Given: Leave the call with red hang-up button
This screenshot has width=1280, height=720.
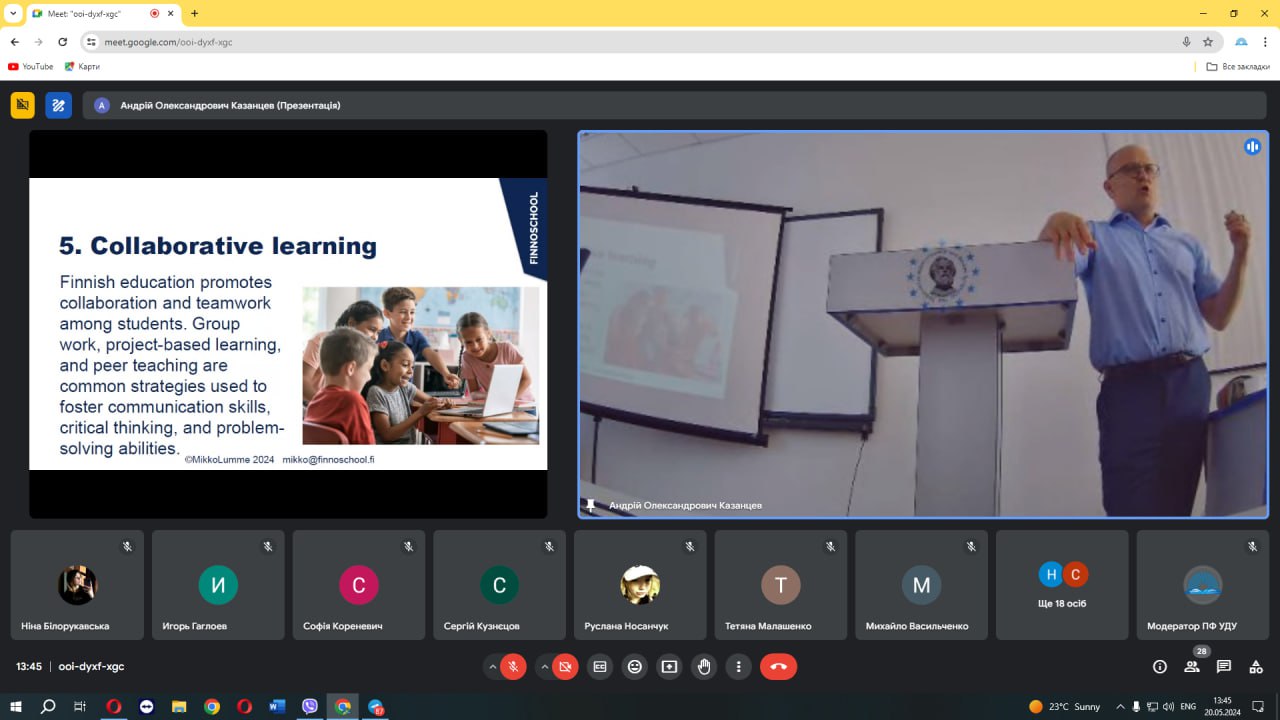Looking at the screenshot, I should coord(778,666).
